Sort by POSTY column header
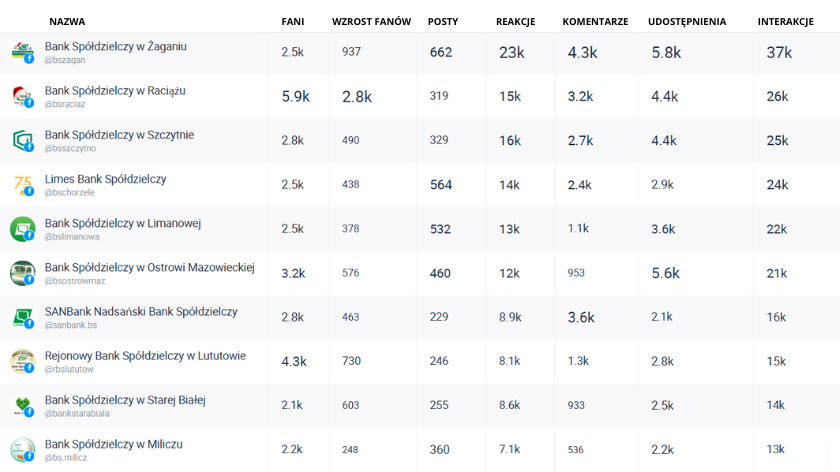This screenshot has height=472, width=840. coord(443,21)
